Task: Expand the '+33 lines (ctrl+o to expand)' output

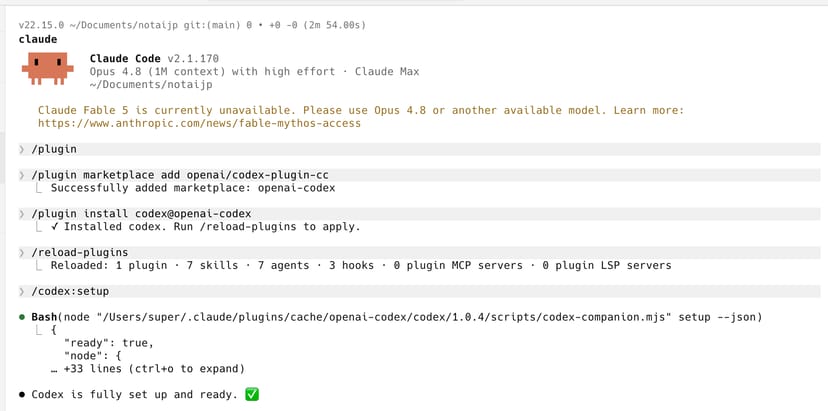Action: click(x=148, y=369)
